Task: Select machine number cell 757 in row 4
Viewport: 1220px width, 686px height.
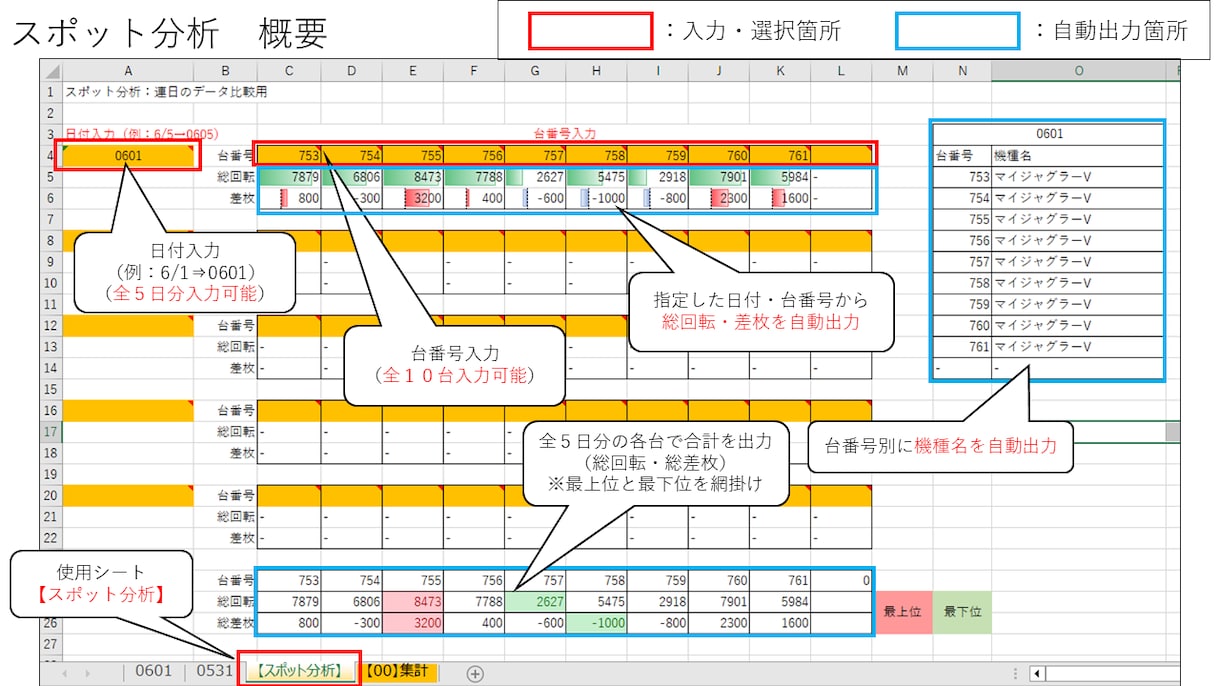Action: point(535,155)
